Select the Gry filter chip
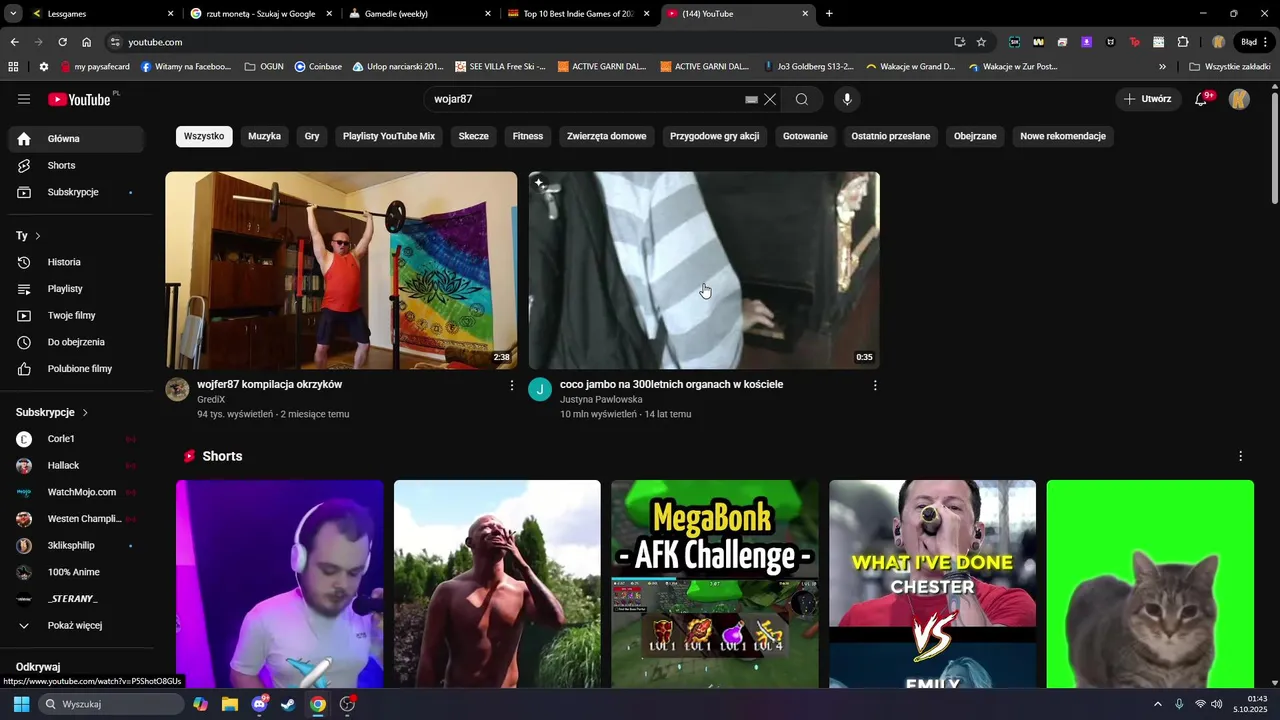The width and height of the screenshot is (1280, 720). pyautogui.click(x=312, y=136)
